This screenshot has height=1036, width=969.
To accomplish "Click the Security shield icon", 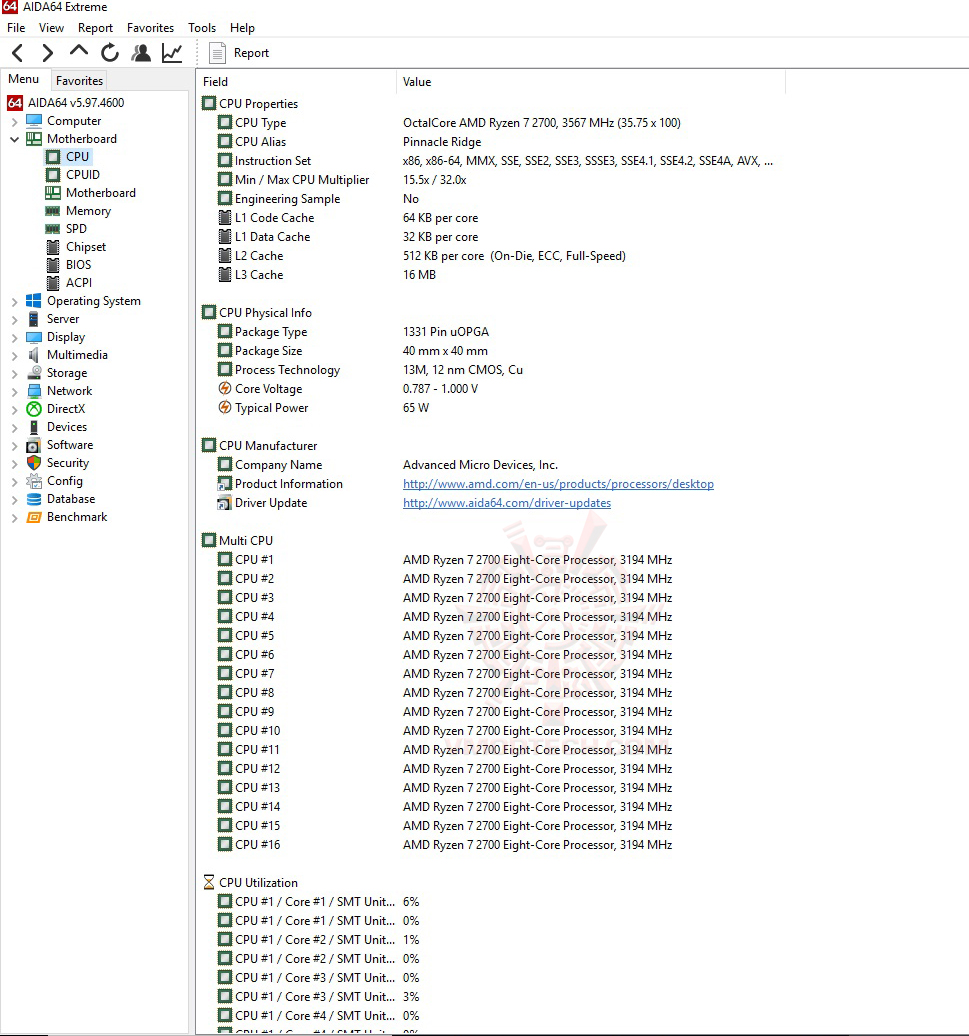I will (x=34, y=463).
